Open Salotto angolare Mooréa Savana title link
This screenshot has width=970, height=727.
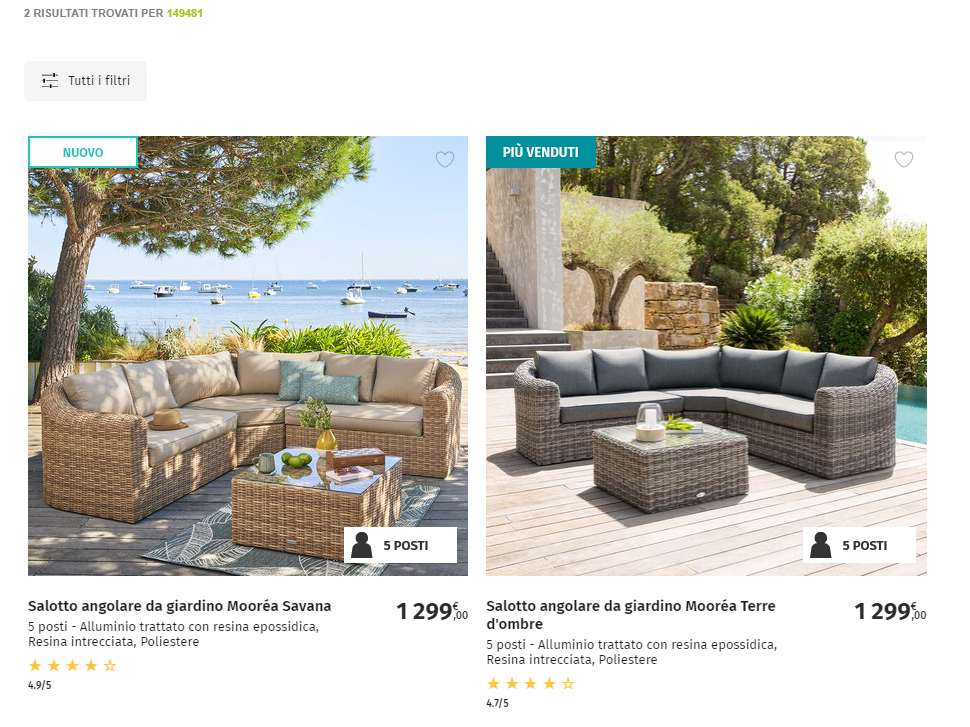click(x=179, y=606)
